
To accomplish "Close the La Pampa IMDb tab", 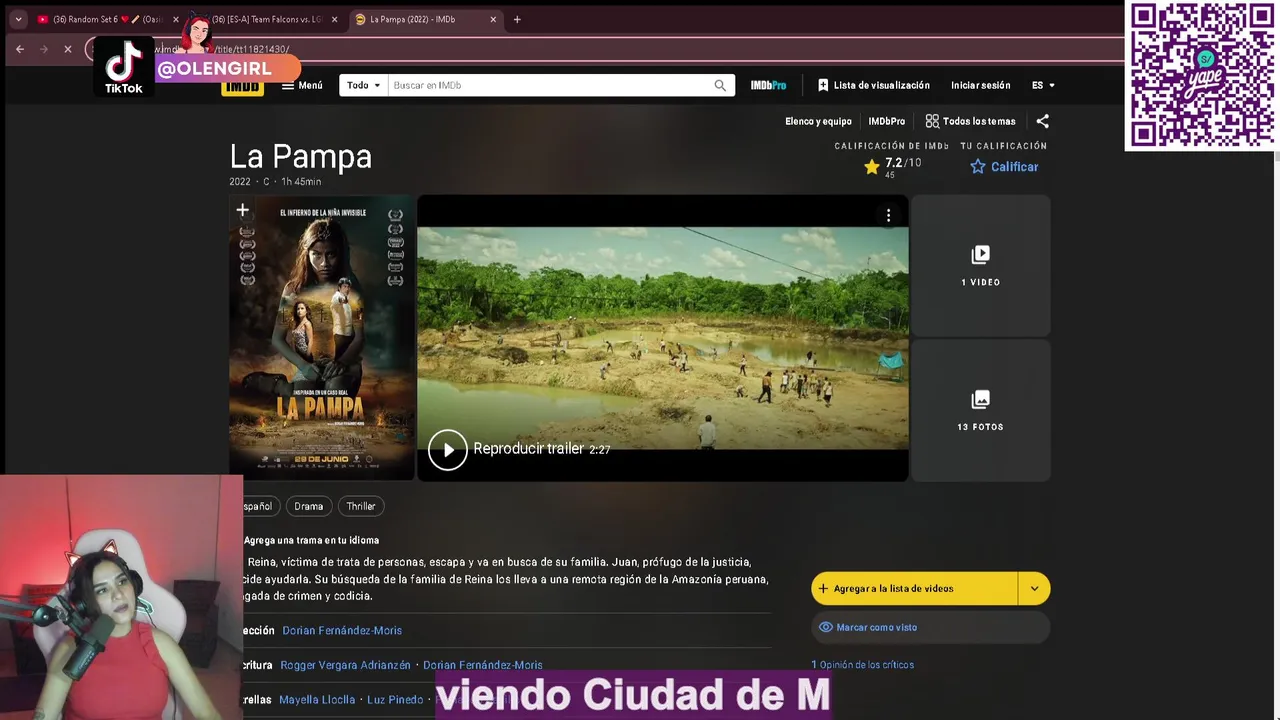I will 493,19.
